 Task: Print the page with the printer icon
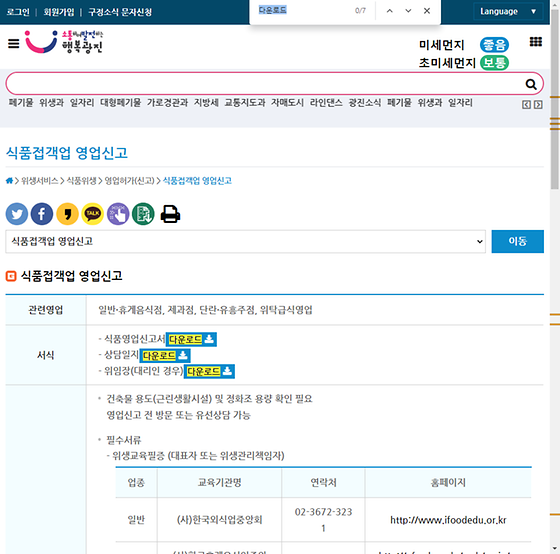tap(170, 214)
